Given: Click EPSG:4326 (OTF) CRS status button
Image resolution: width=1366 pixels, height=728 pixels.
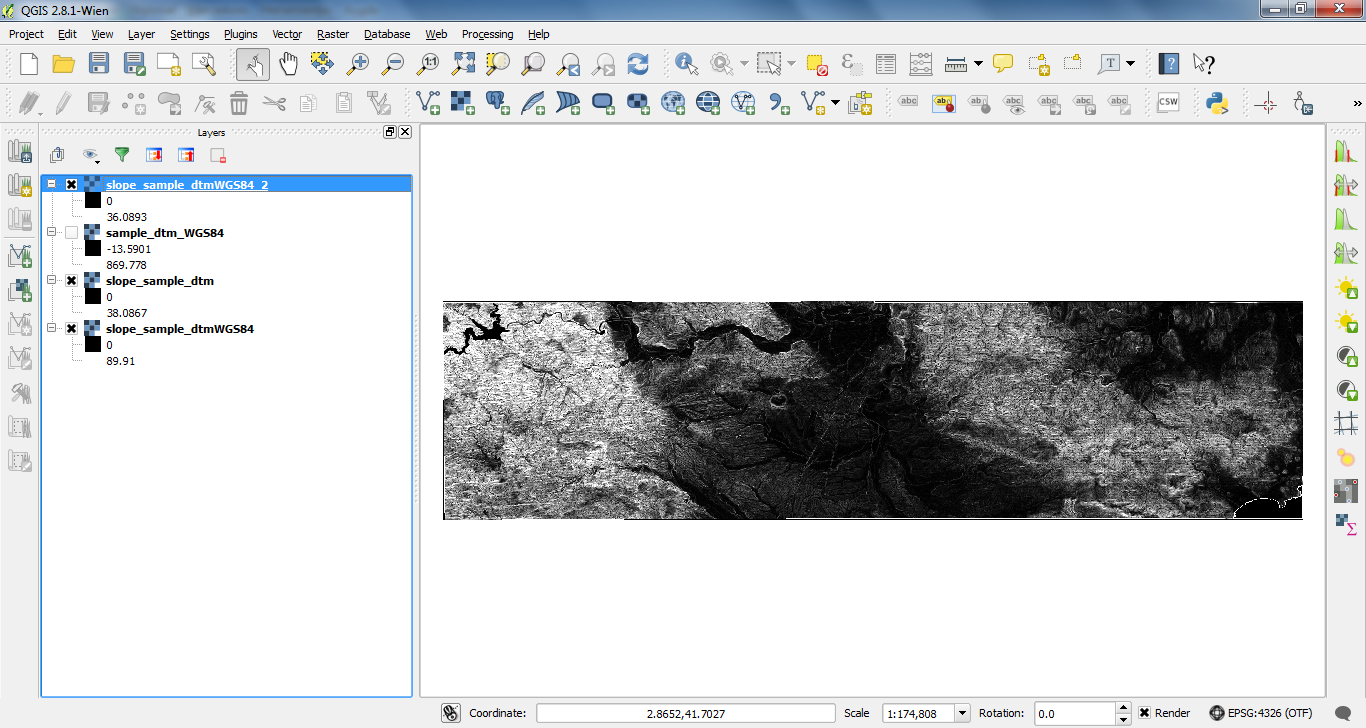Looking at the screenshot, I should (x=1259, y=713).
